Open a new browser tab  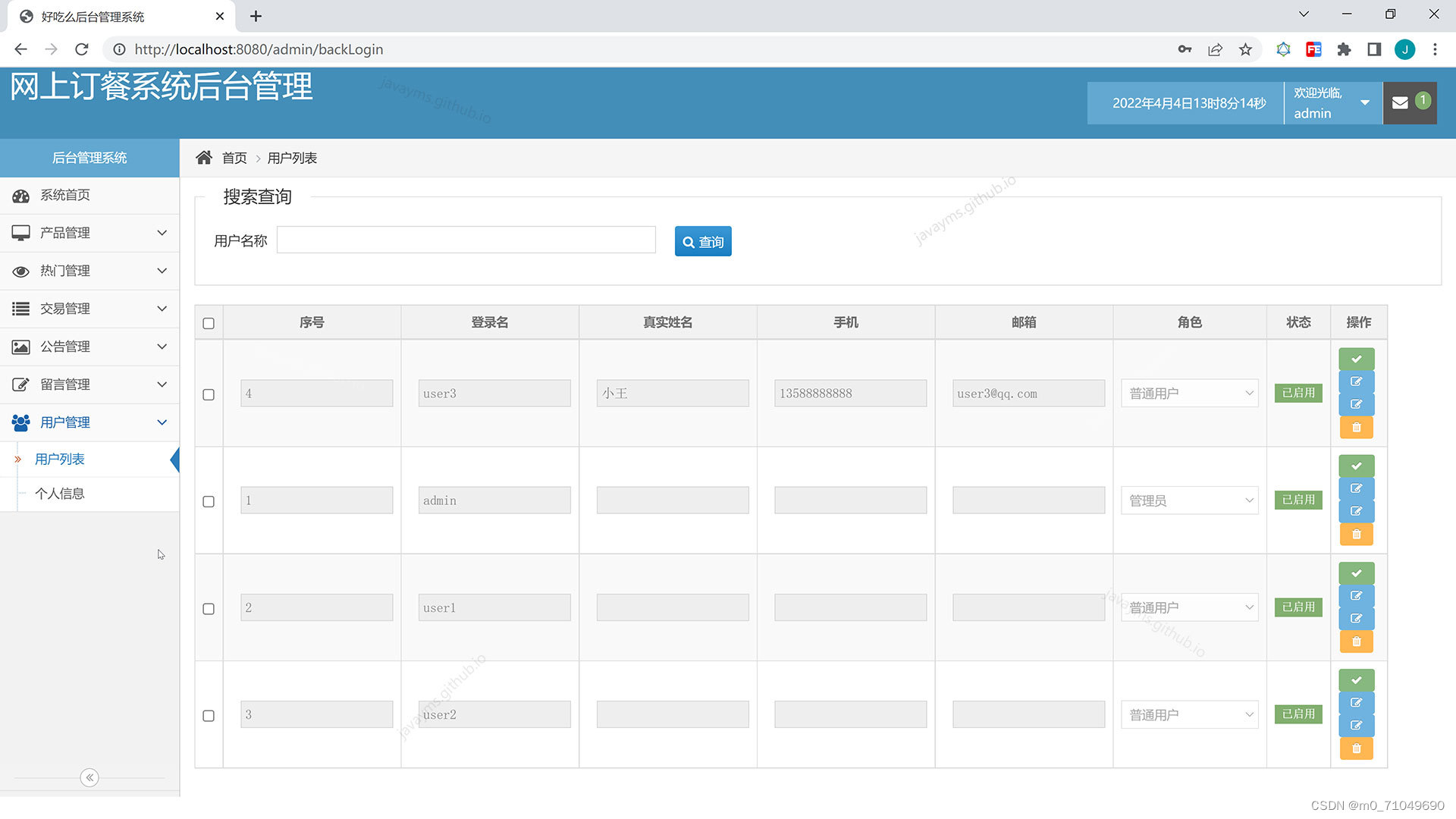[x=256, y=16]
